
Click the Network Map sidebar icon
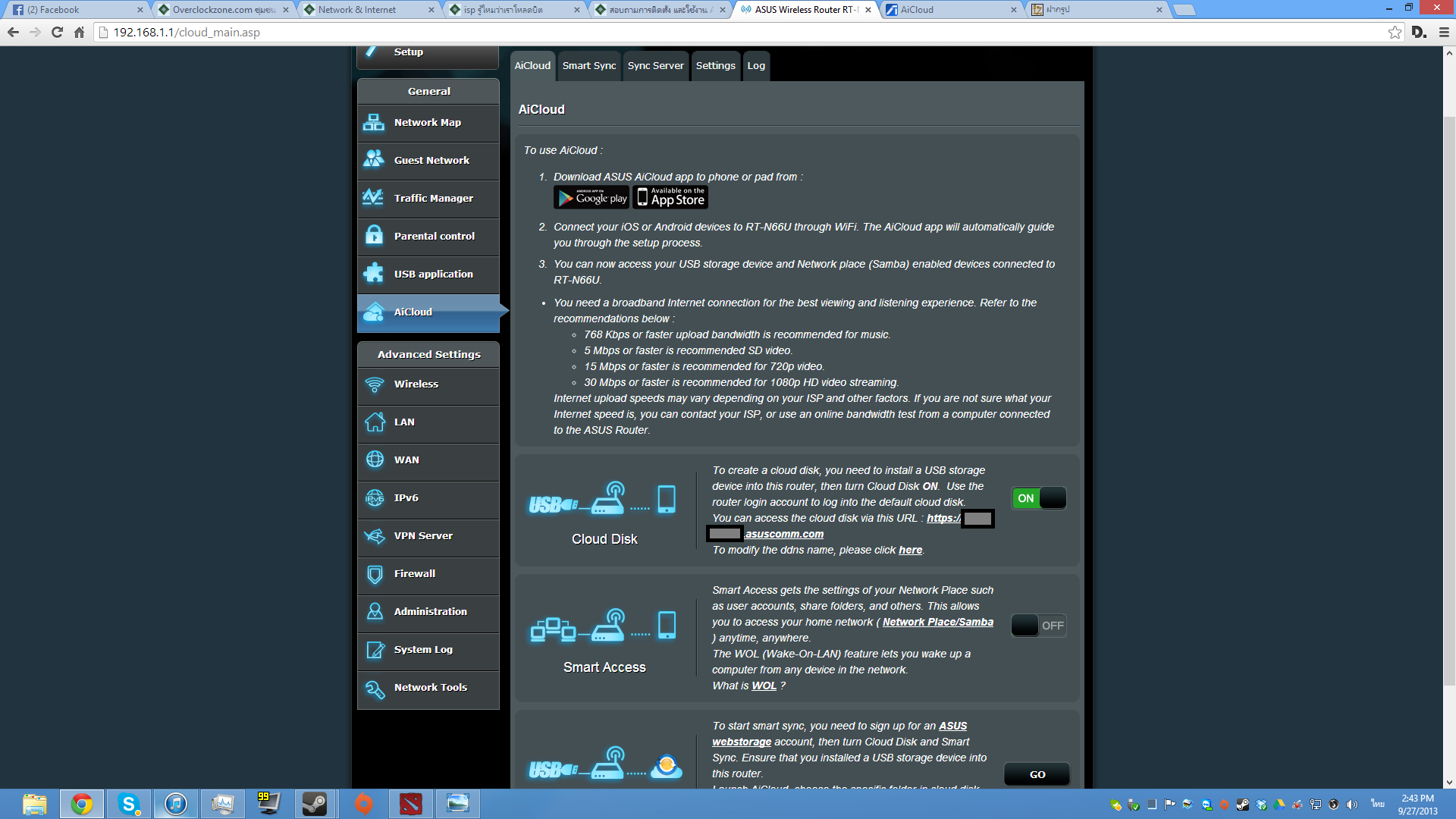tap(374, 122)
